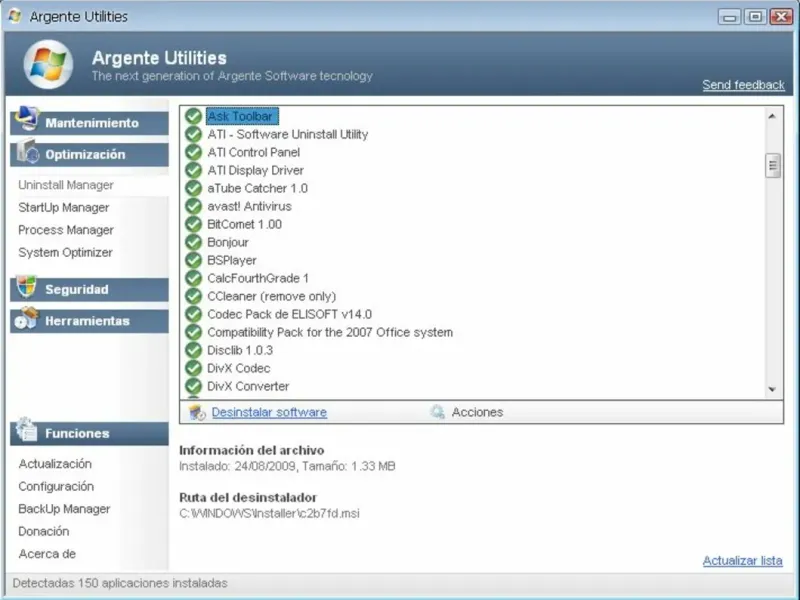Open Process Manager
Screen dimensions: 800x600
(x=66, y=230)
